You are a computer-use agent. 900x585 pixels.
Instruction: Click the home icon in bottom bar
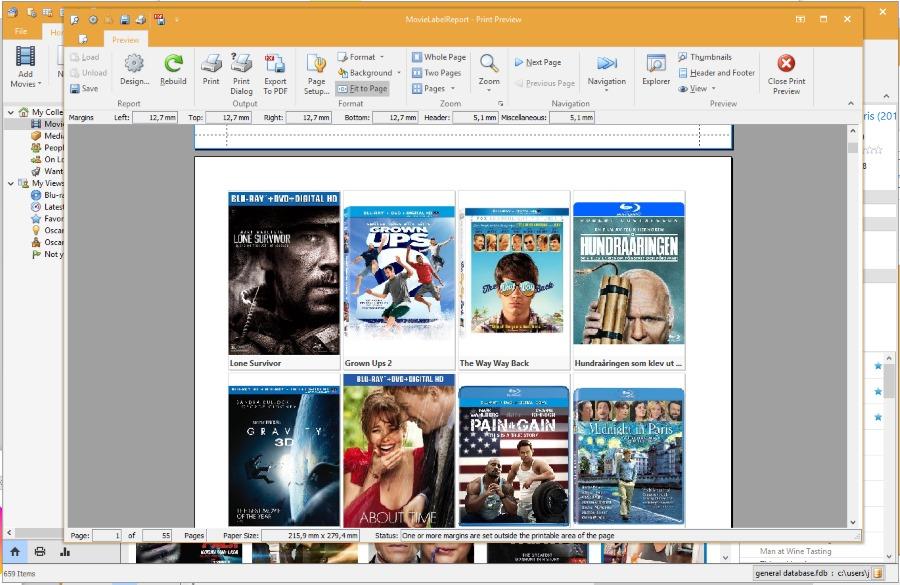15,552
